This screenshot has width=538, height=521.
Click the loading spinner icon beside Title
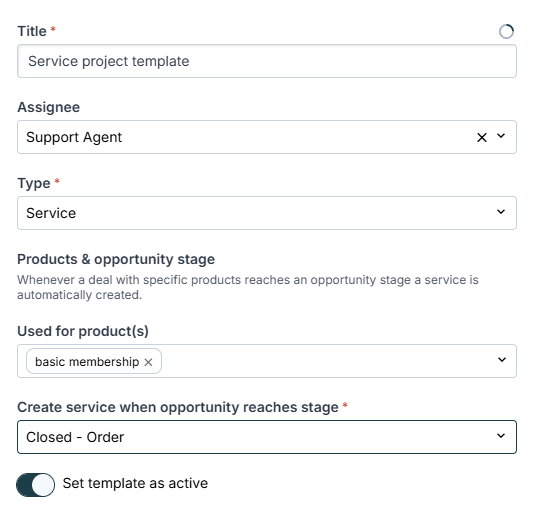pyautogui.click(x=506, y=32)
